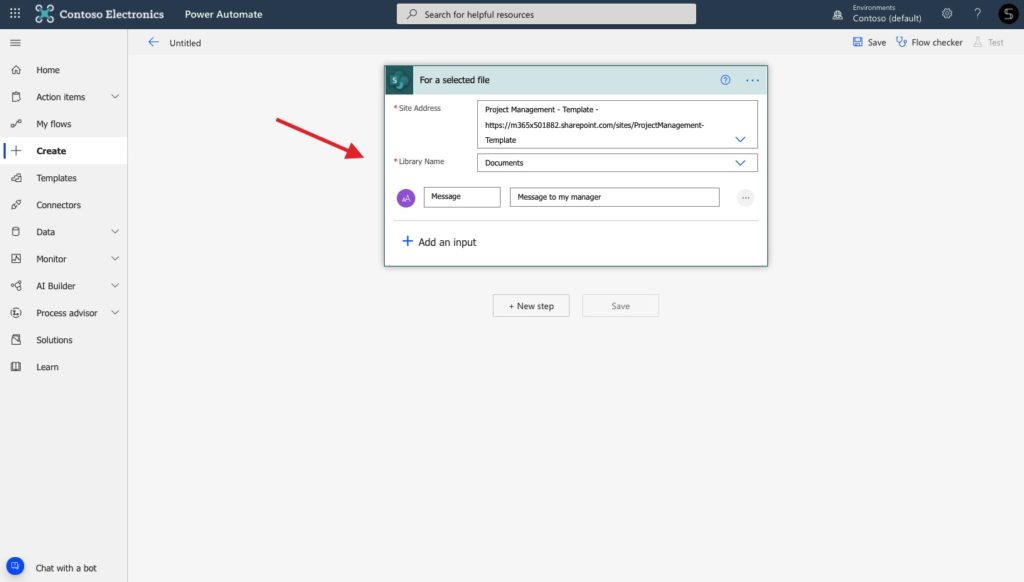1024x582 pixels.
Task: Click the Home house icon
Action: click(16, 70)
